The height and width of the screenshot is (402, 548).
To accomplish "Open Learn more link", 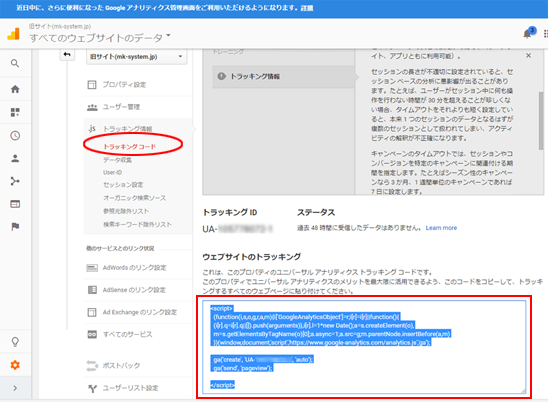I will point(441,228).
